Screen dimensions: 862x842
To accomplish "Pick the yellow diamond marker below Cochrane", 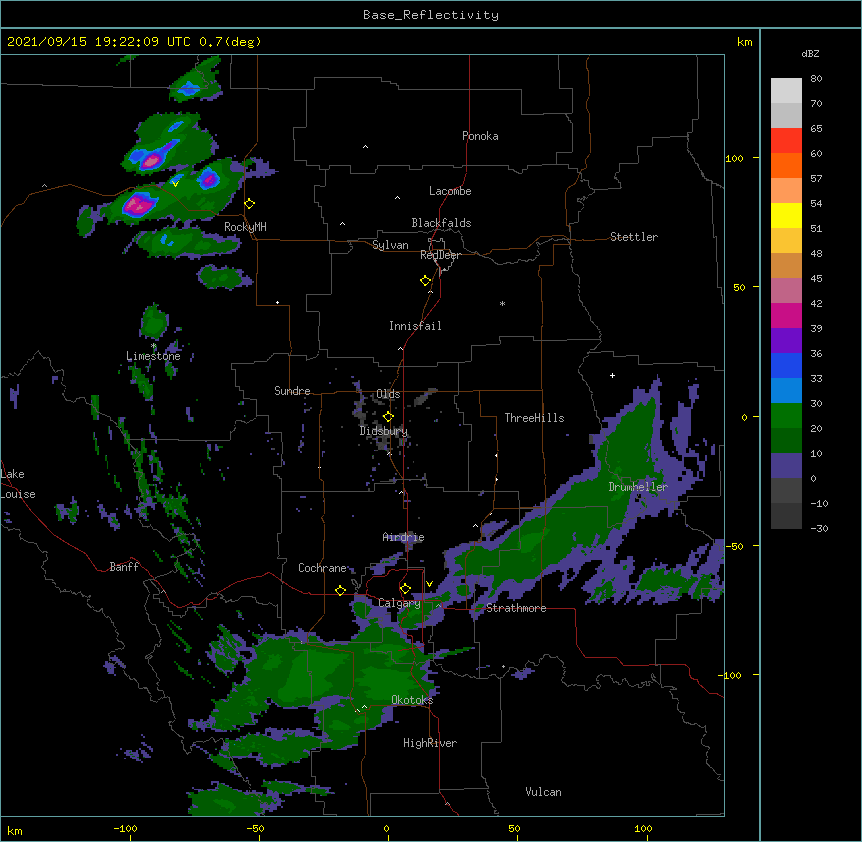I will click(340, 591).
